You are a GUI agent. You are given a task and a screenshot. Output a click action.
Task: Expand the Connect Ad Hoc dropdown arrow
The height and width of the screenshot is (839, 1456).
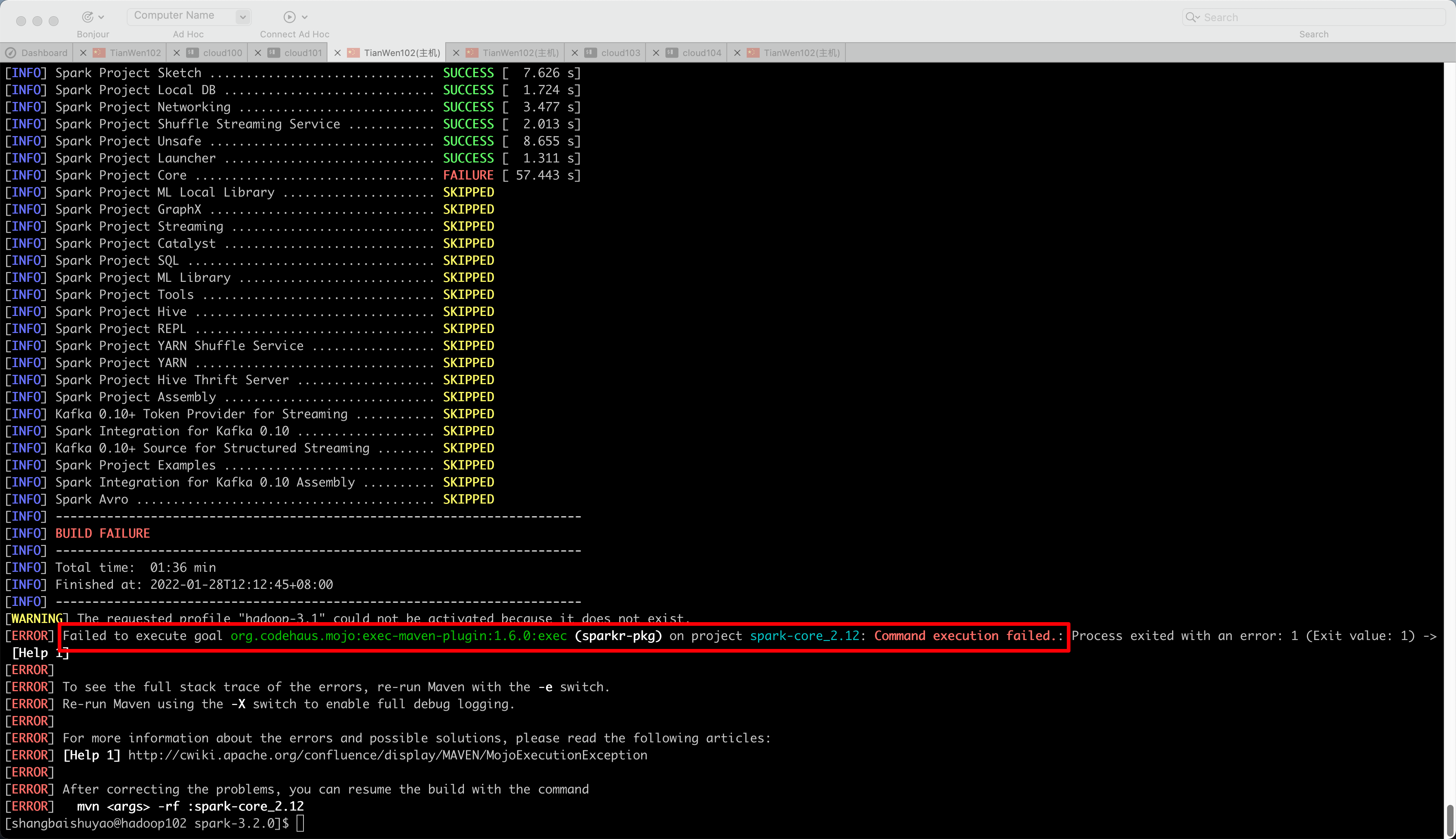click(x=304, y=17)
